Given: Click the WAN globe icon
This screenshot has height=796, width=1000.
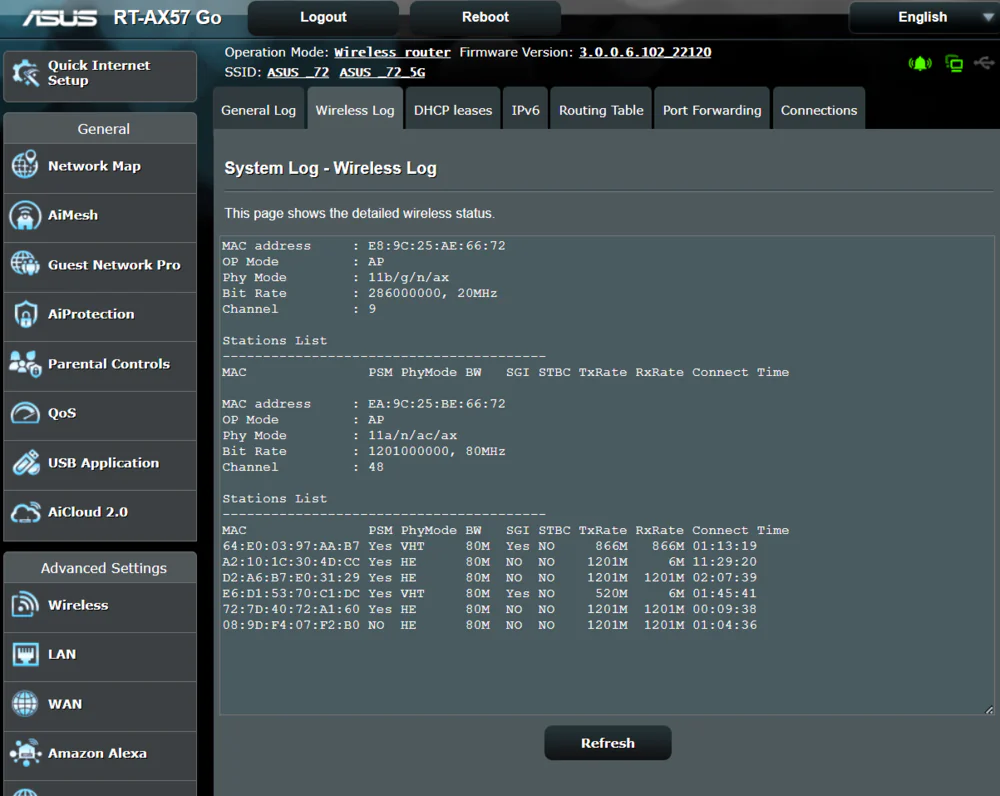Looking at the screenshot, I should [26, 704].
